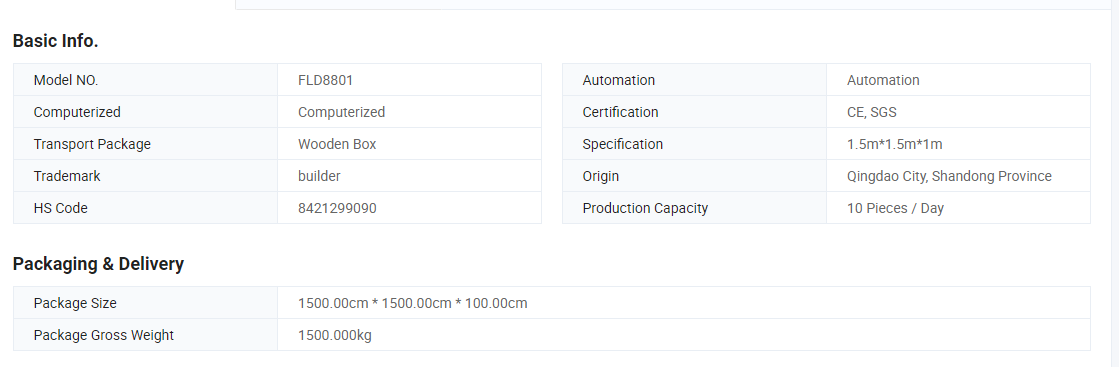Viewport: 1119px width, 367px height.
Task: Click the 1500.000kg gross weight value
Action: coord(335,336)
